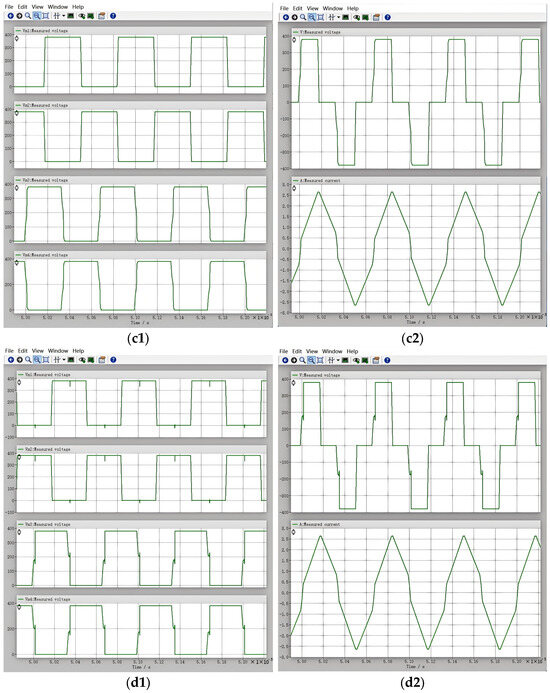
Task: Expand the Vm3 plot using its diamond handle in (c1)
Action: coord(17,188)
